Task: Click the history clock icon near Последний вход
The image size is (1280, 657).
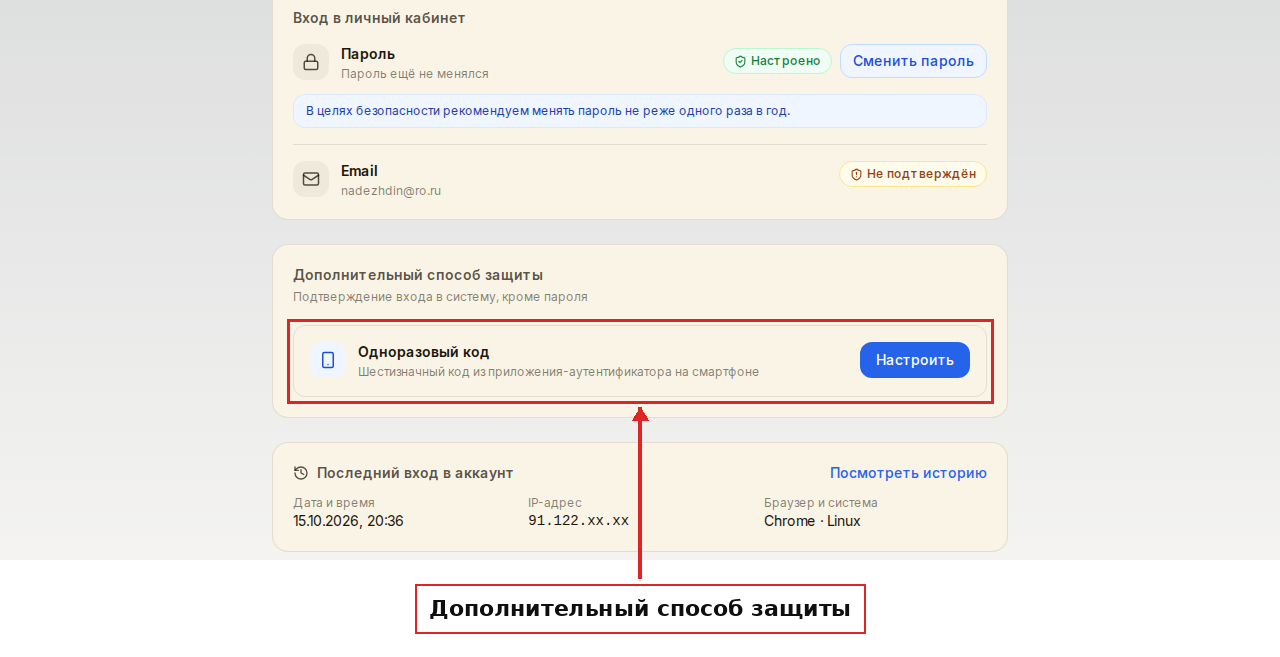Action: pyautogui.click(x=301, y=473)
